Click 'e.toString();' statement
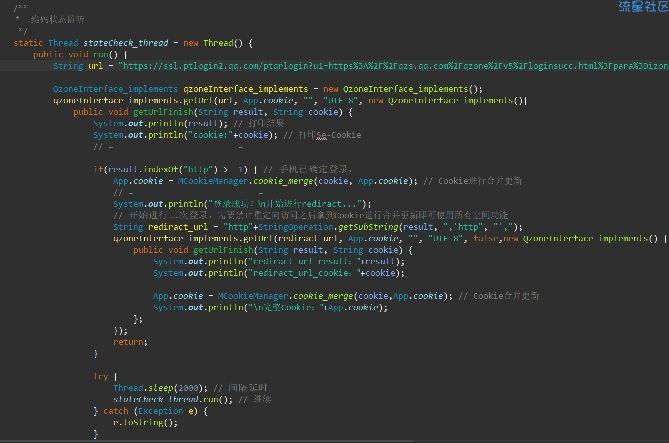The height and width of the screenshot is (443, 669). pyautogui.click(x=145, y=423)
